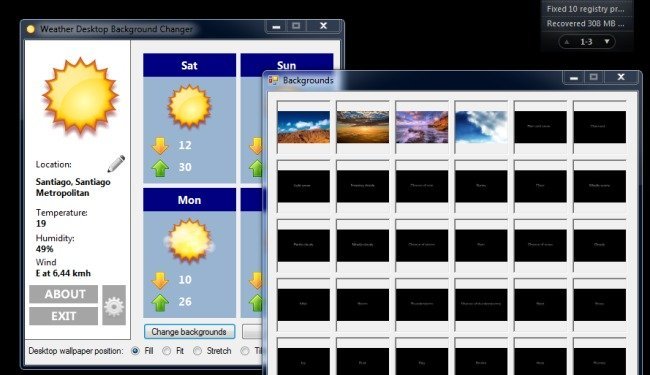Screen dimensions: 650x375
Task: Select the Partly cloudy black thumbnail
Action: (x=303, y=245)
